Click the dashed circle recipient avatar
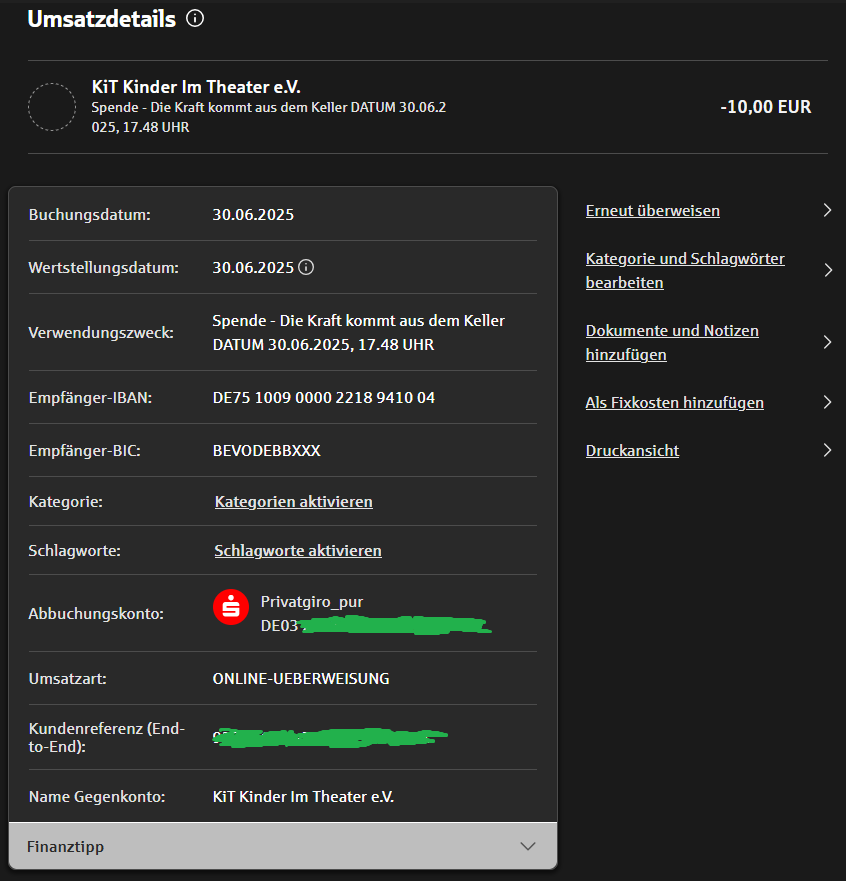 [52, 108]
